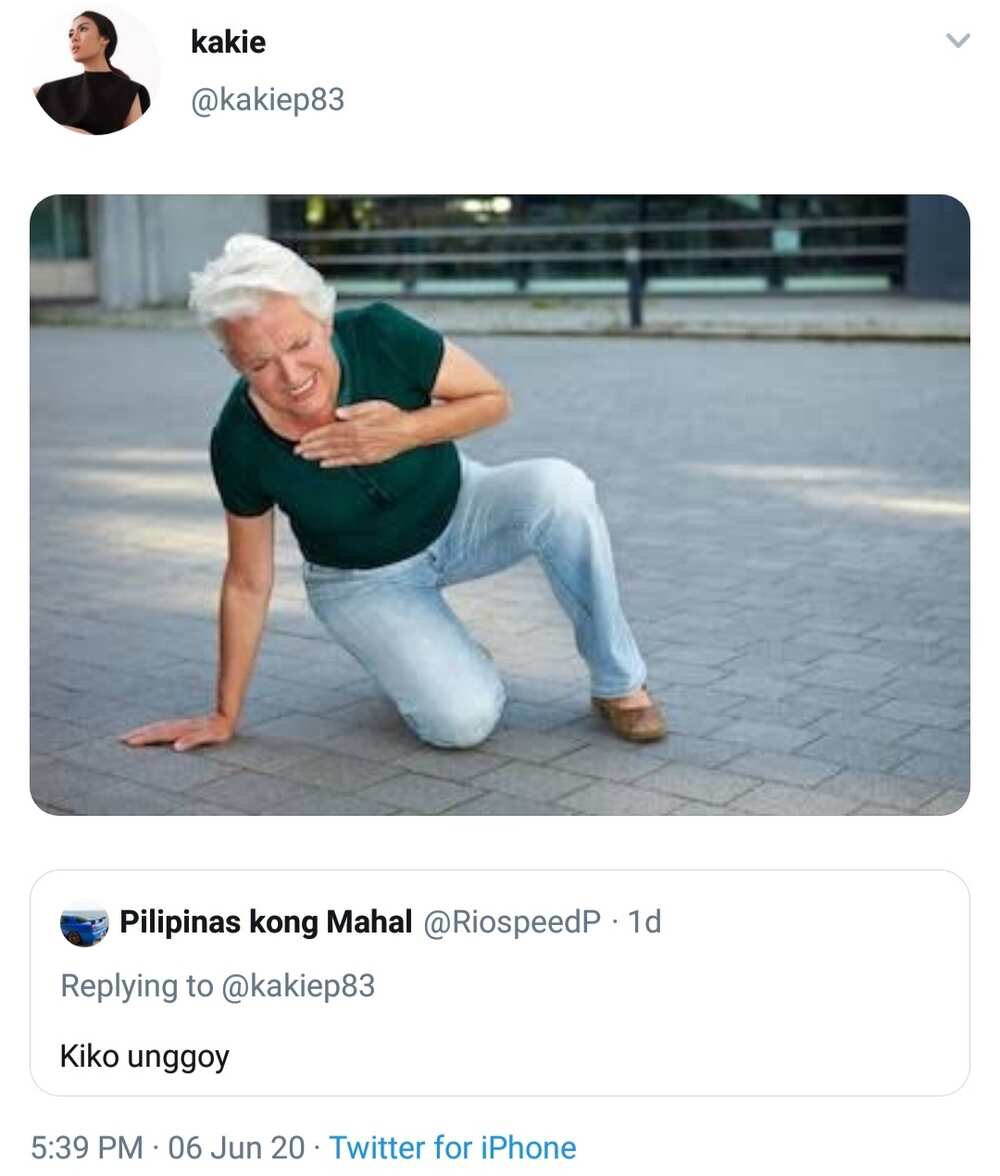Viewport: 1000px width, 1176px height.
Task: Click the 5:39 PM tweet timestamp
Action: [86, 1148]
